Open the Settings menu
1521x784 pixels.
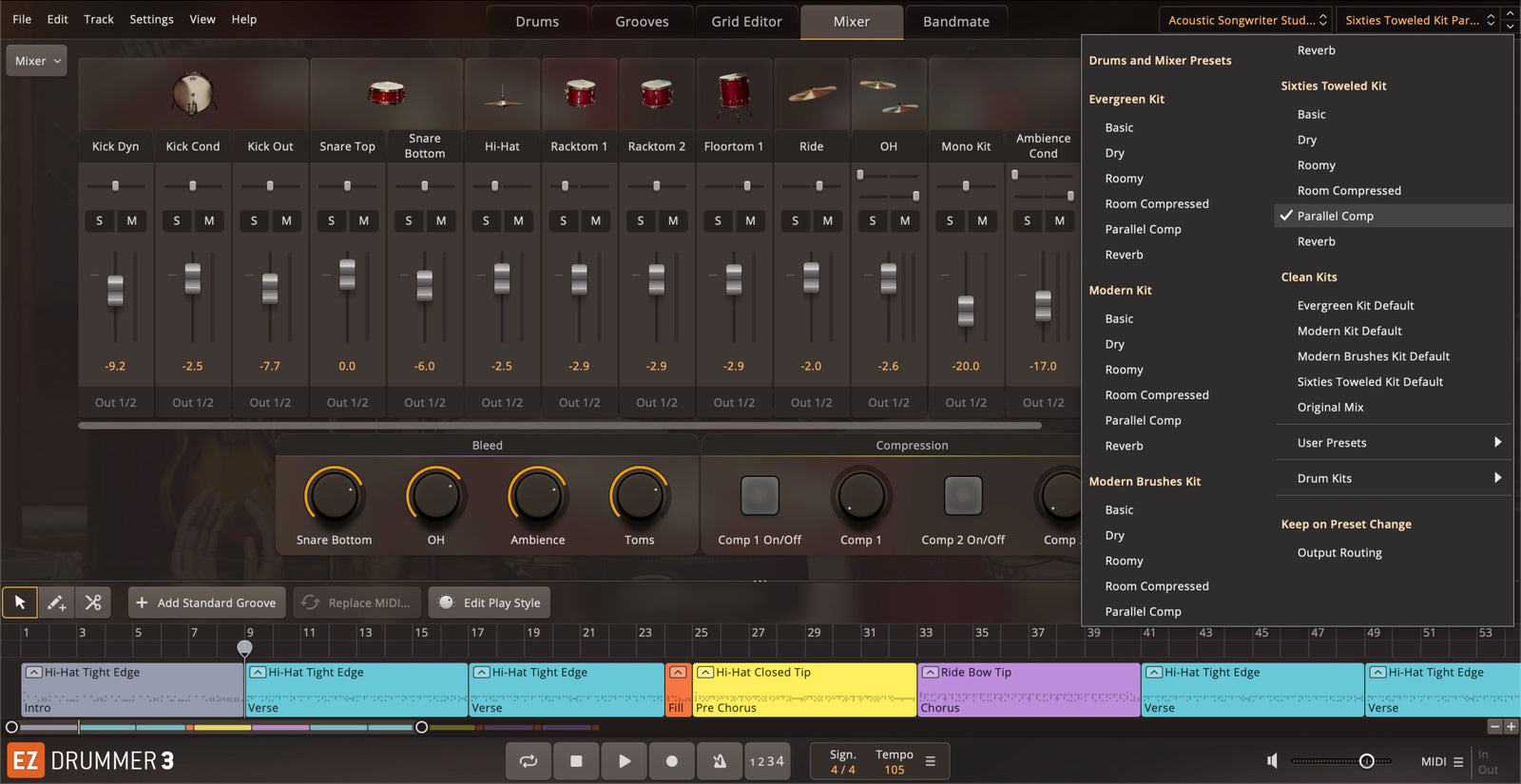tap(151, 19)
